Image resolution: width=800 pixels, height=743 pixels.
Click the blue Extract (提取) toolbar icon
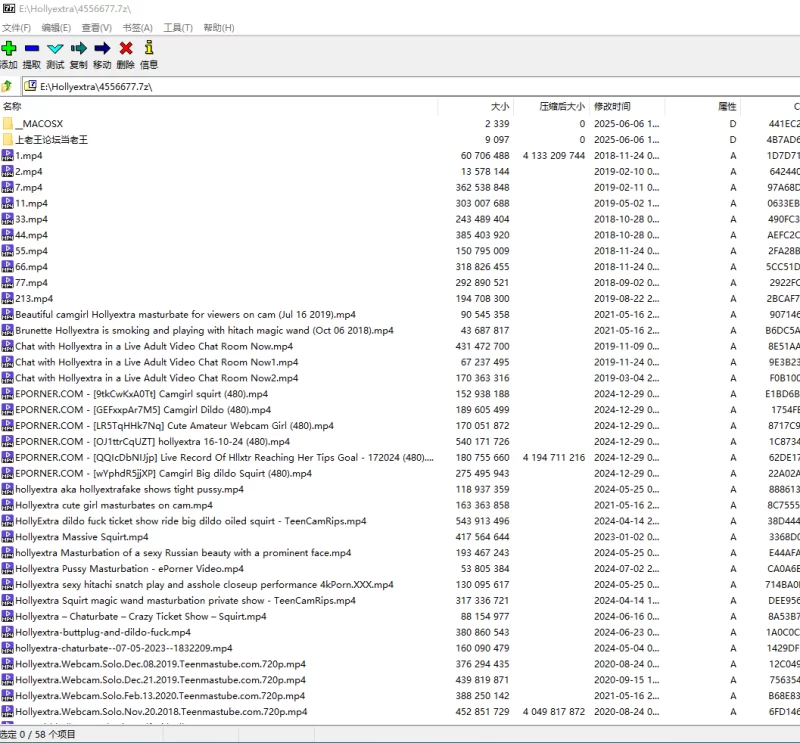[x=32, y=48]
